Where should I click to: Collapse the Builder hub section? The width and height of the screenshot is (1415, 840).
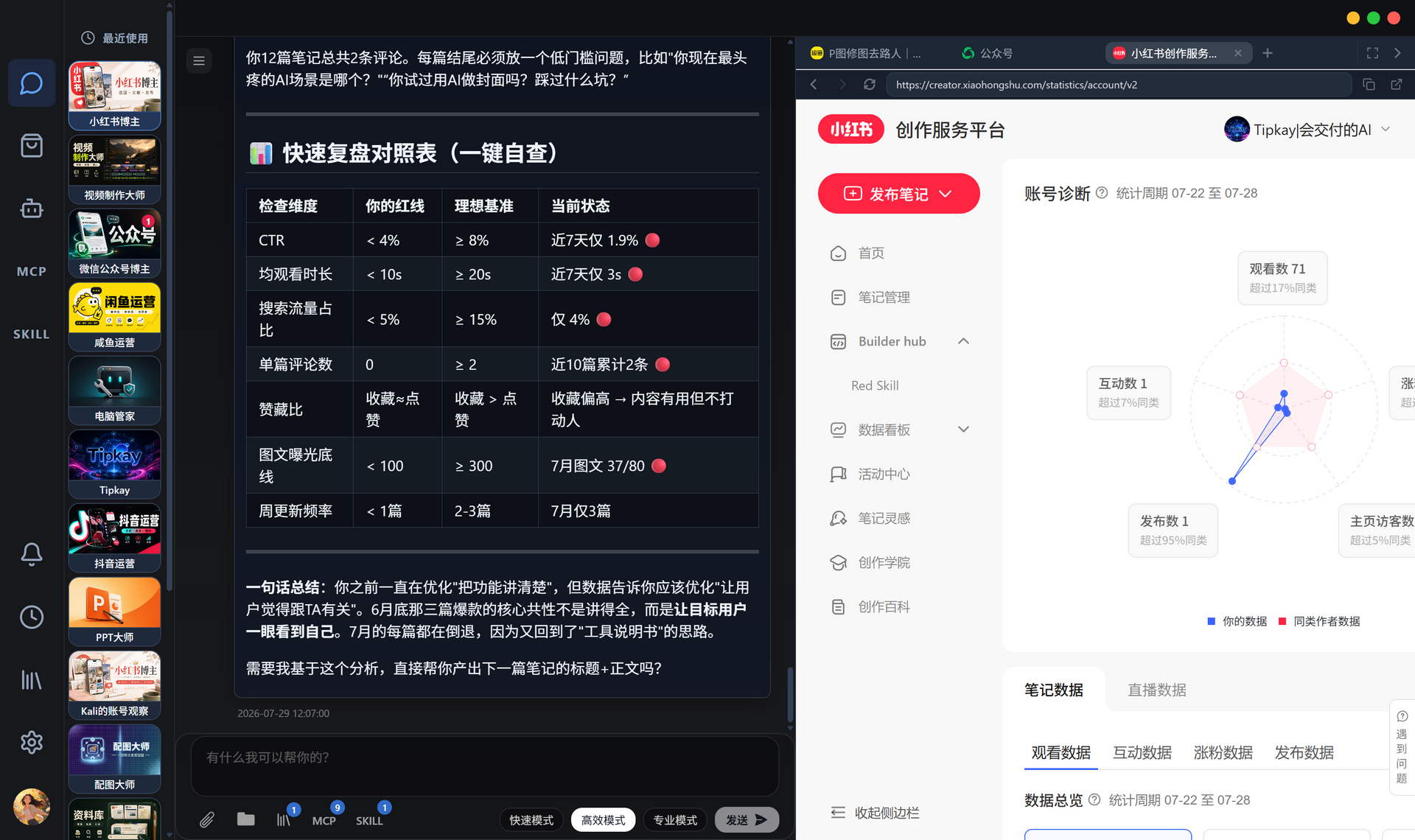[963, 341]
